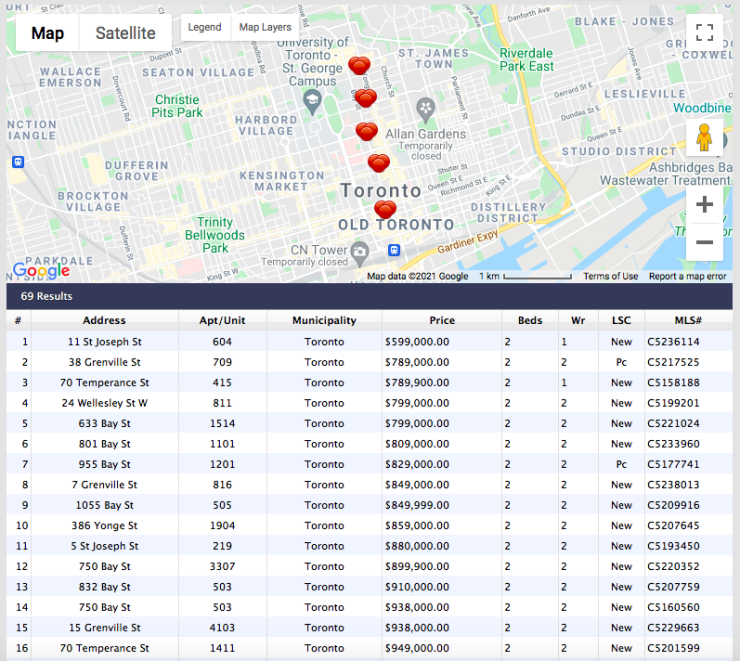
Task: Click the Allan Gardens park pin
Action: (425, 109)
